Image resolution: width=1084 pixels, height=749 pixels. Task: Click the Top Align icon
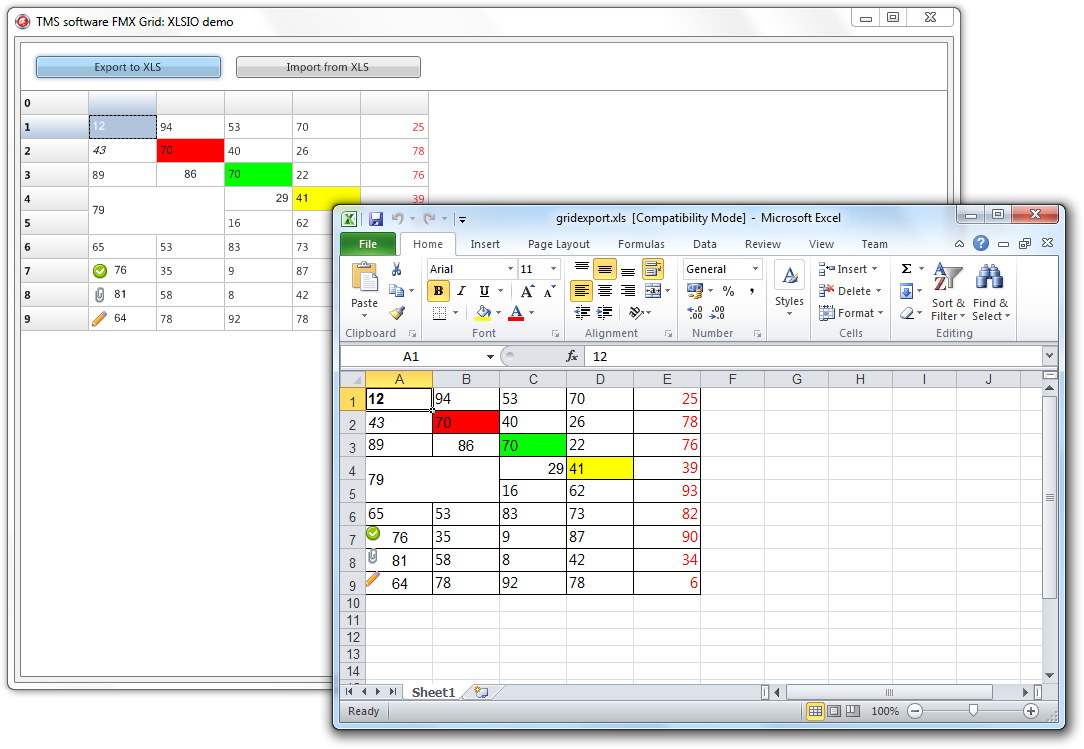coord(582,268)
